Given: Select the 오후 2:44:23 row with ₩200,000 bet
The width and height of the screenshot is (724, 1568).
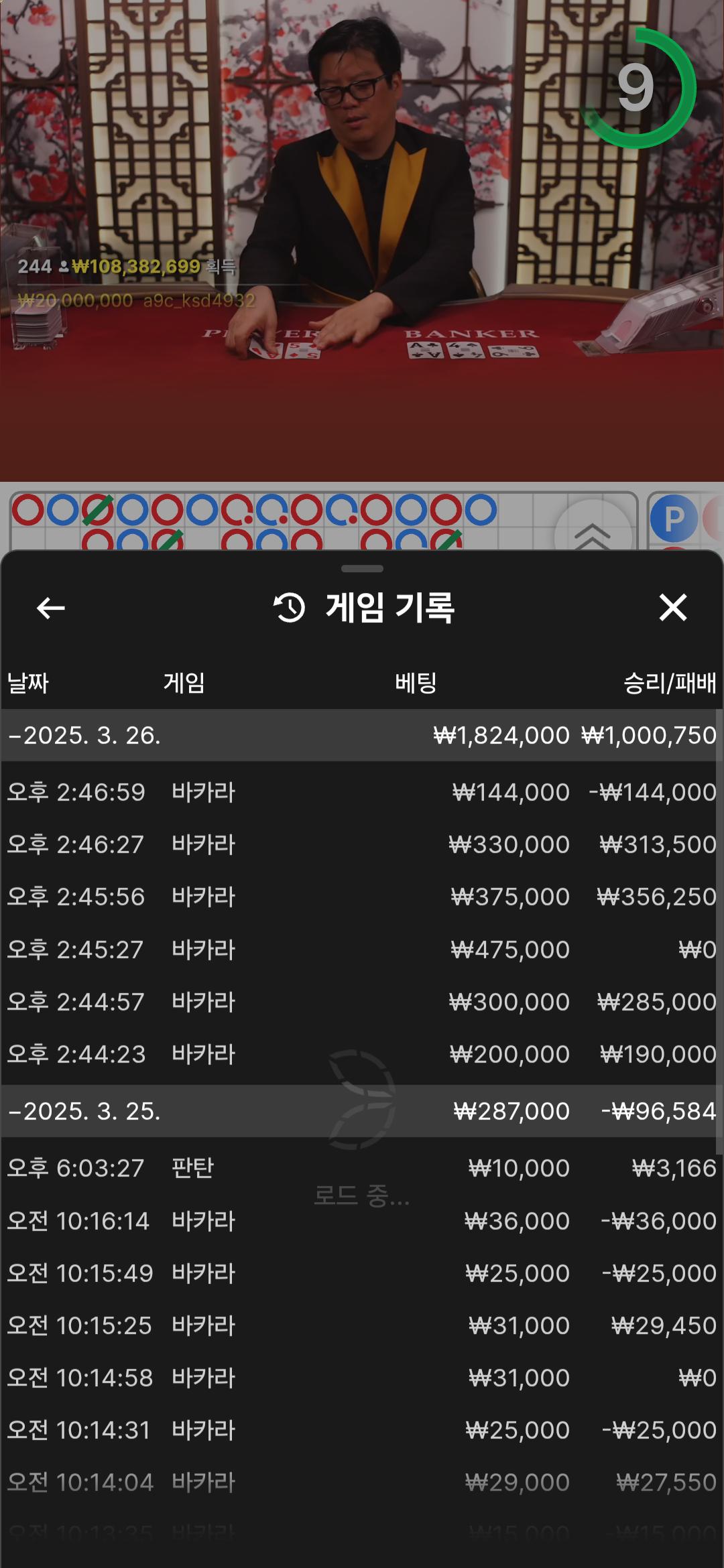Looking at the screenshot, I should point(362,1054).
